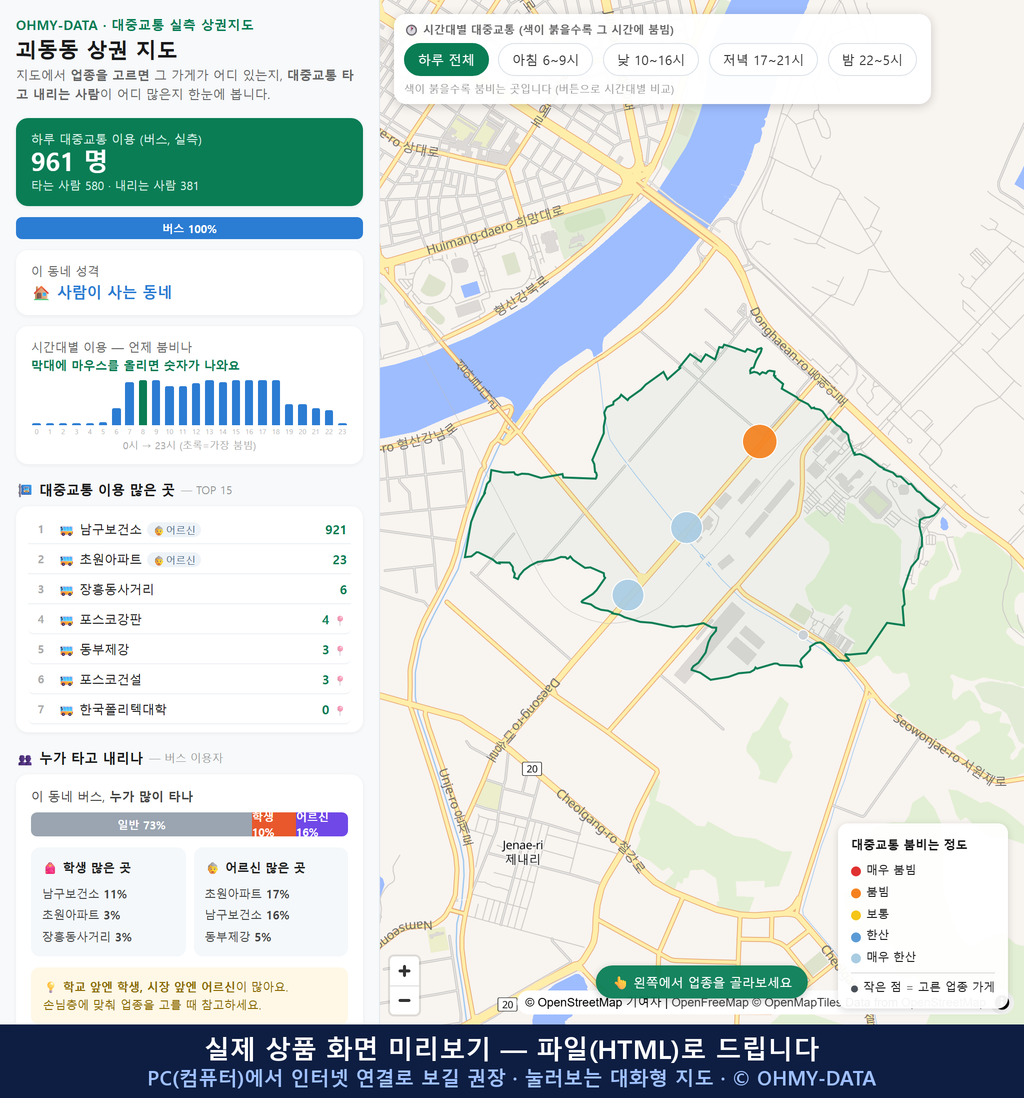Click the clock icon beside 시간대별 대중교통
Screen dimensions: 1024x1098
(x=412, y=30)
